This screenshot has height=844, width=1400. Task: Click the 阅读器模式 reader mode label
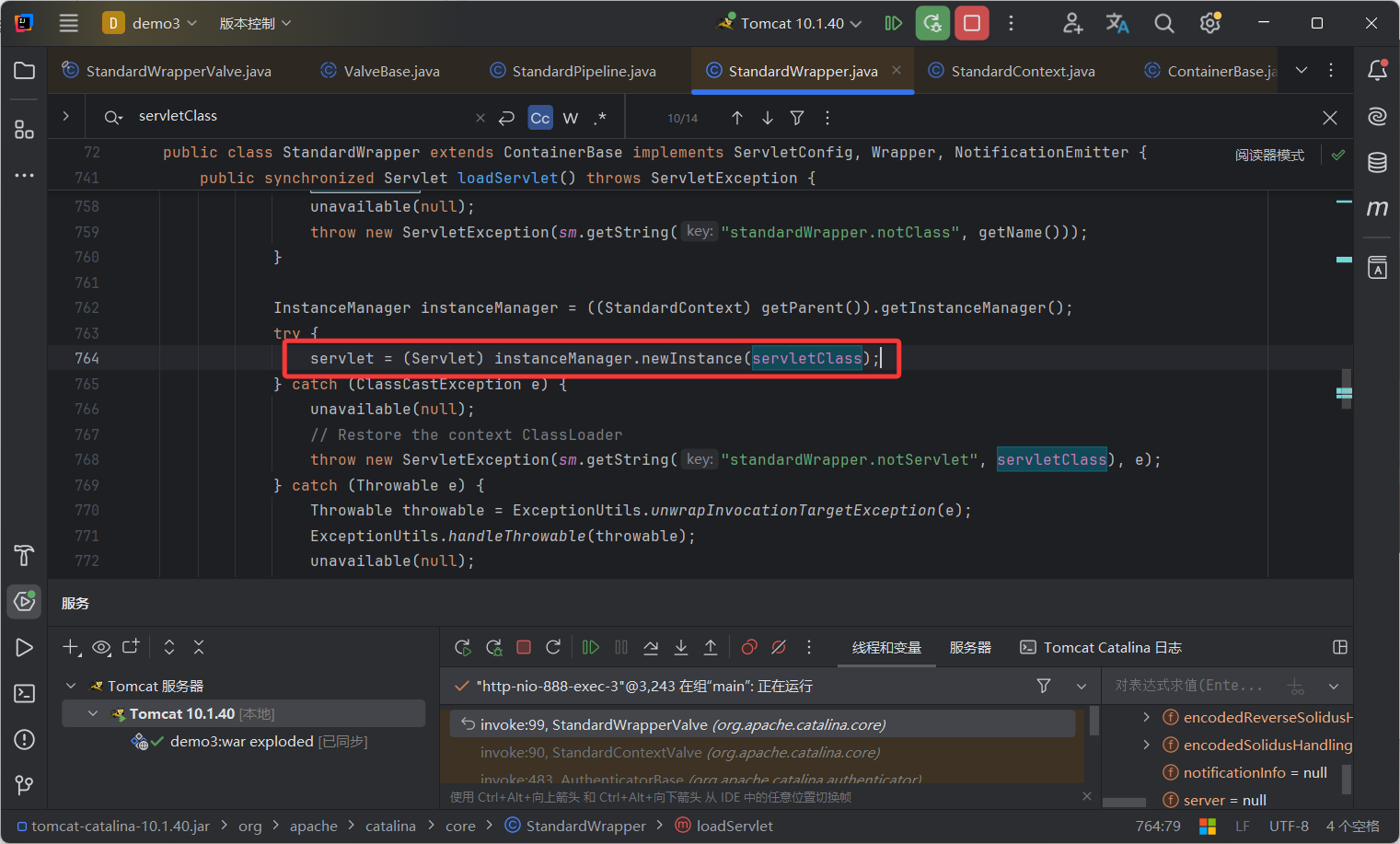click(x=1269, y=156)
